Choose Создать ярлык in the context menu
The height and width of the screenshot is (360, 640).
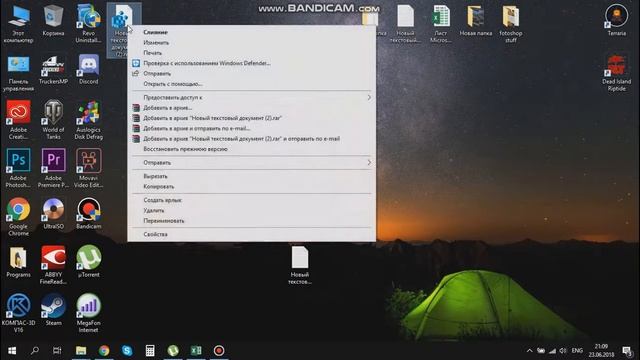(251, 200)
